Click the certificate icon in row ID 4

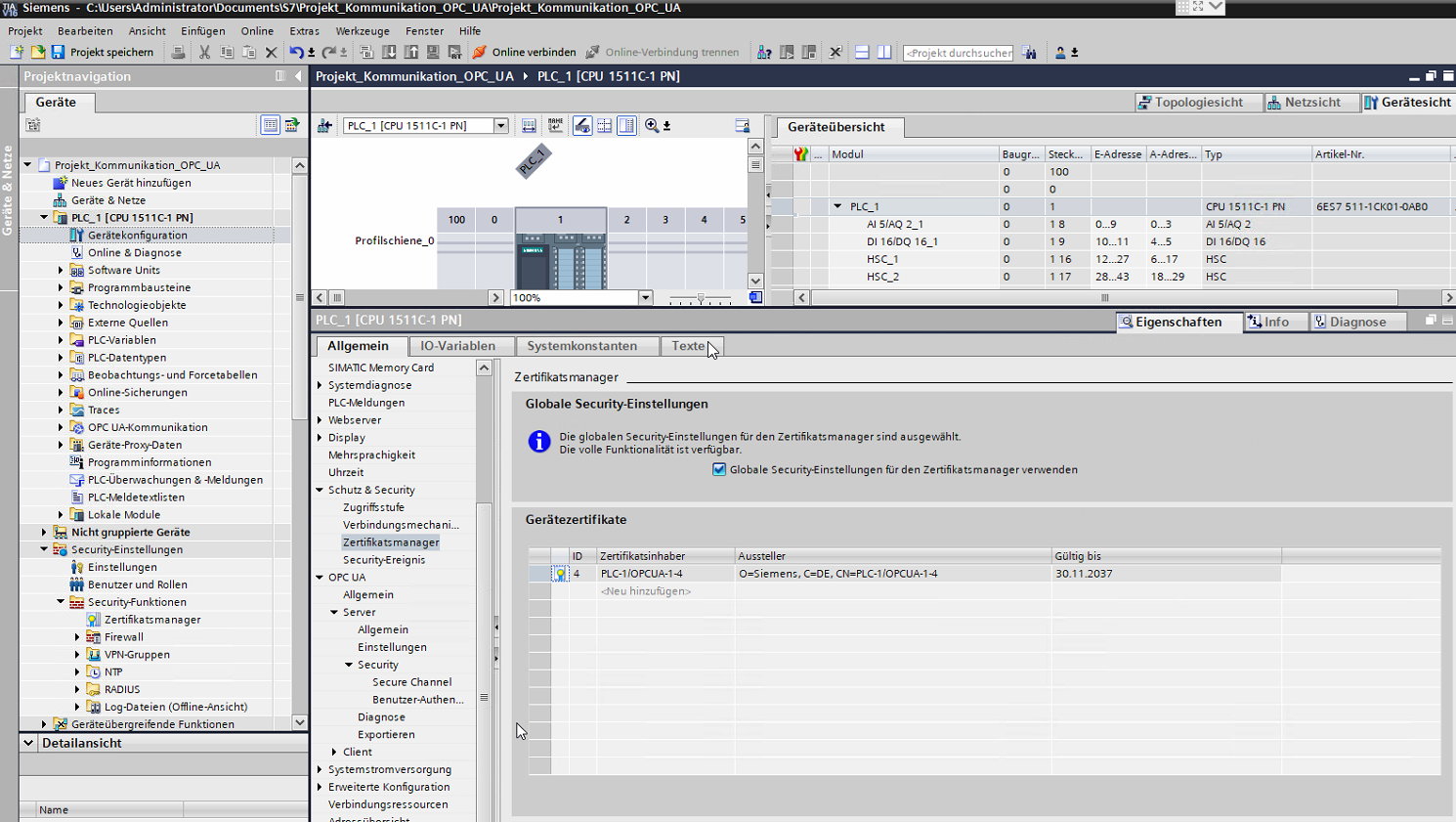coord(560,574)
